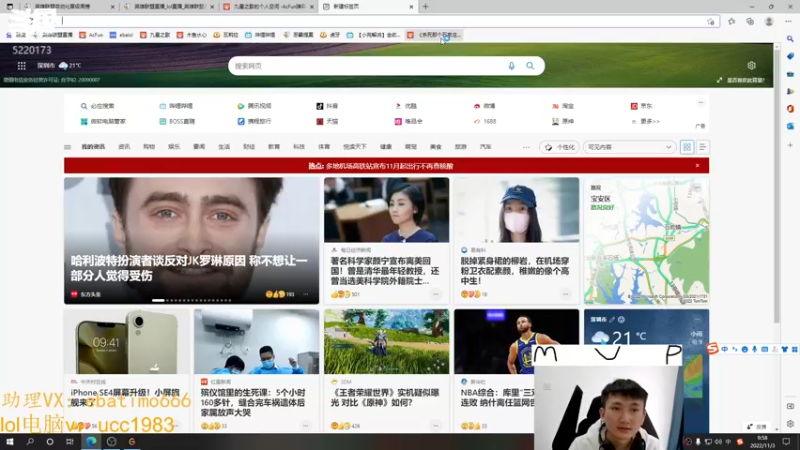
Task: Open the ebaloi bookmark
Action: point(121,35)
